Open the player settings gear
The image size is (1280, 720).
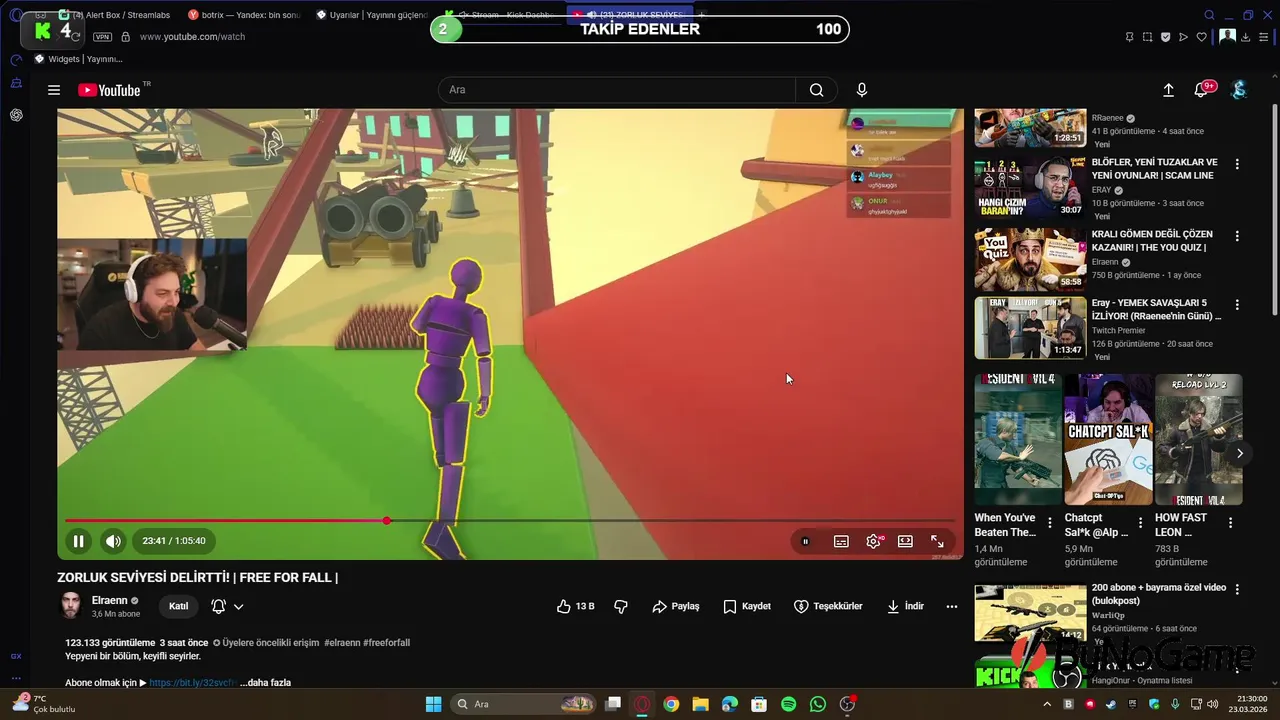point(874,541)
